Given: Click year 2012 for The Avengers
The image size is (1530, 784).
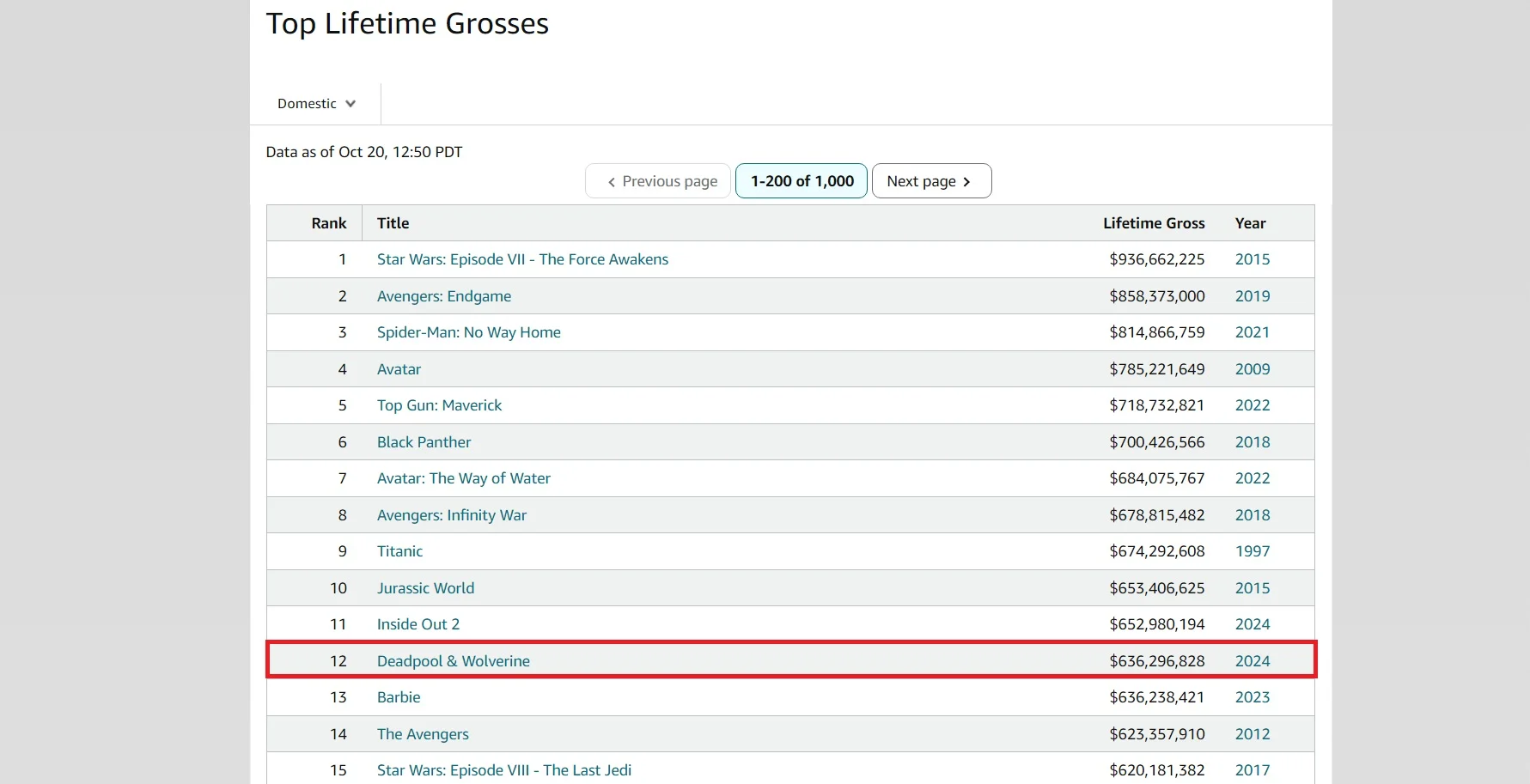Looking at the screenshot, I should coord(1253,734).
